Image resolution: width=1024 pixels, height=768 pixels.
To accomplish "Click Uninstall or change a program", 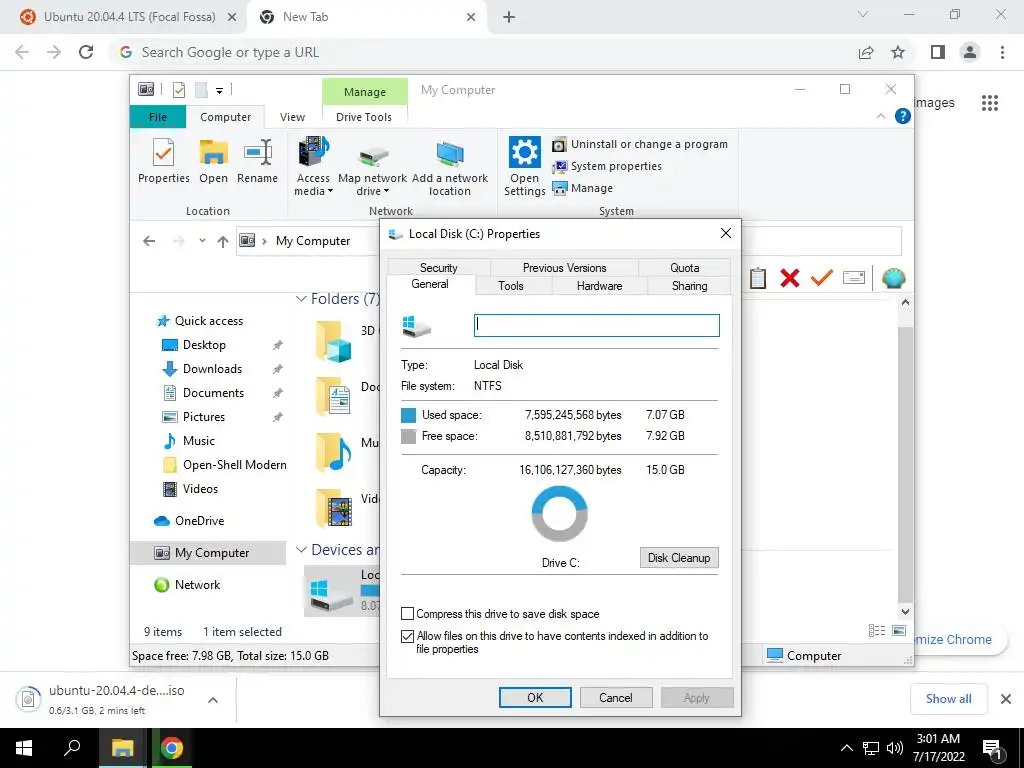I will [640, 144].
